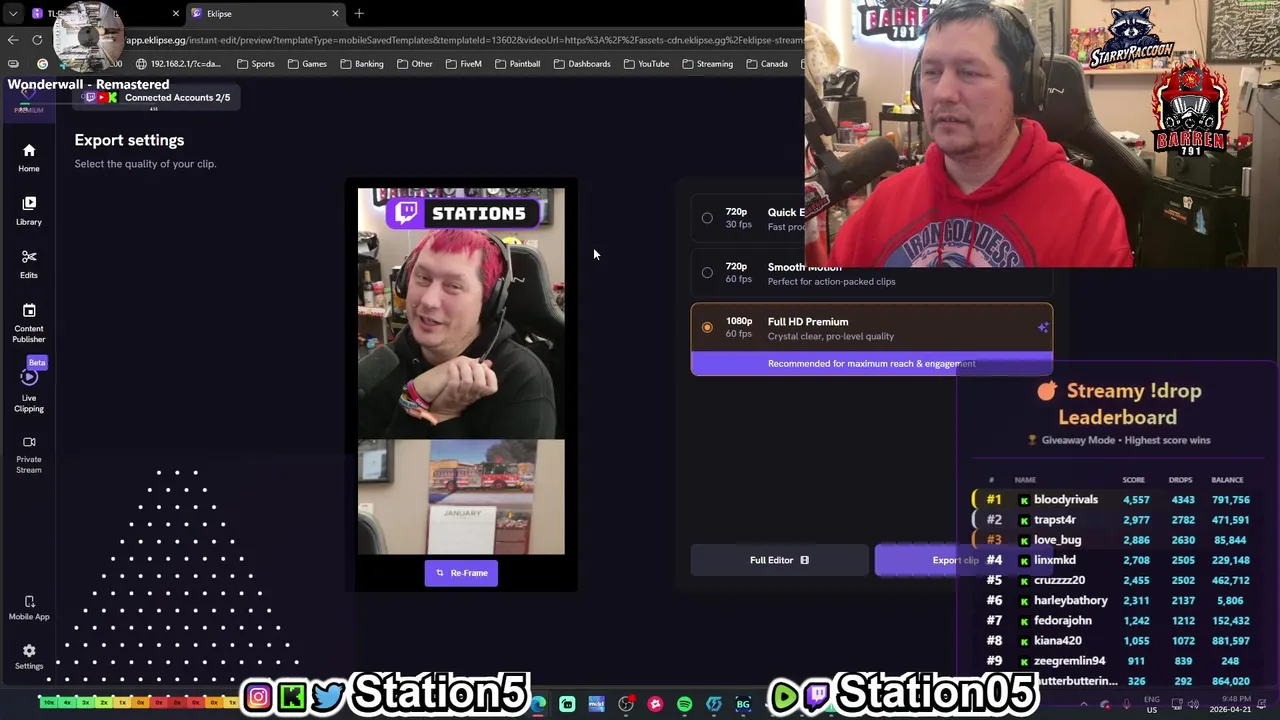Click the premium sparkle icon on 1080p option
This screenshot has height=720, width=1280.
pyautogui.click(x=1043, y=327)
